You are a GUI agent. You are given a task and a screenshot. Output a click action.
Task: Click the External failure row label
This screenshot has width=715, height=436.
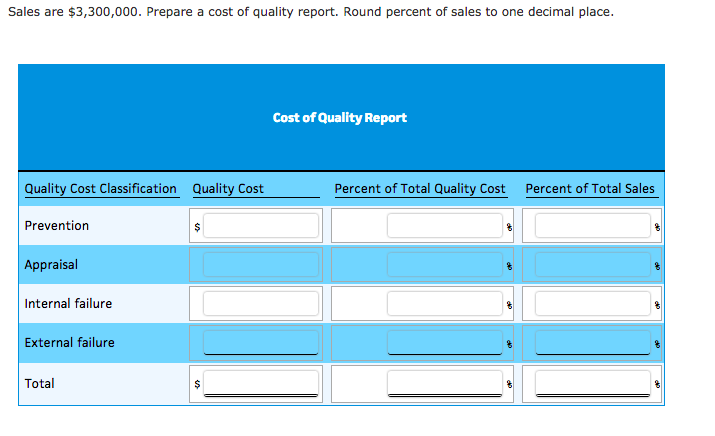tap(69, 343)
